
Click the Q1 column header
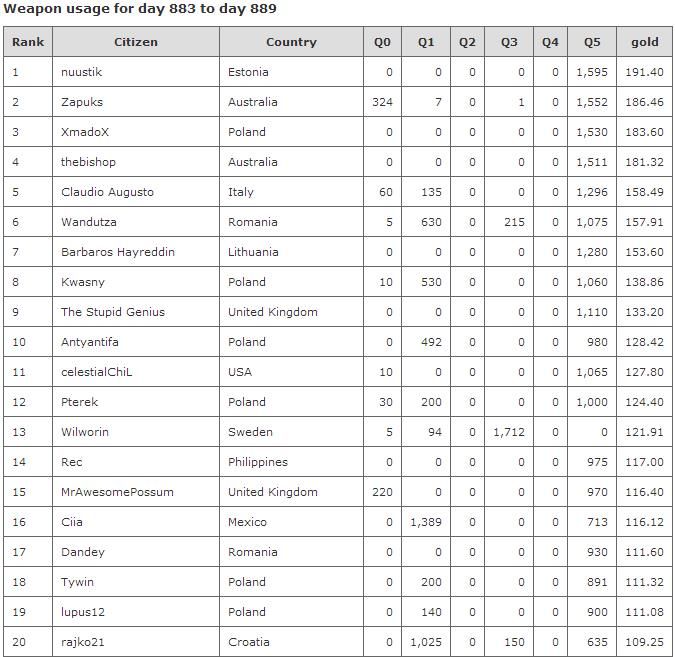(x=426, y=42)
